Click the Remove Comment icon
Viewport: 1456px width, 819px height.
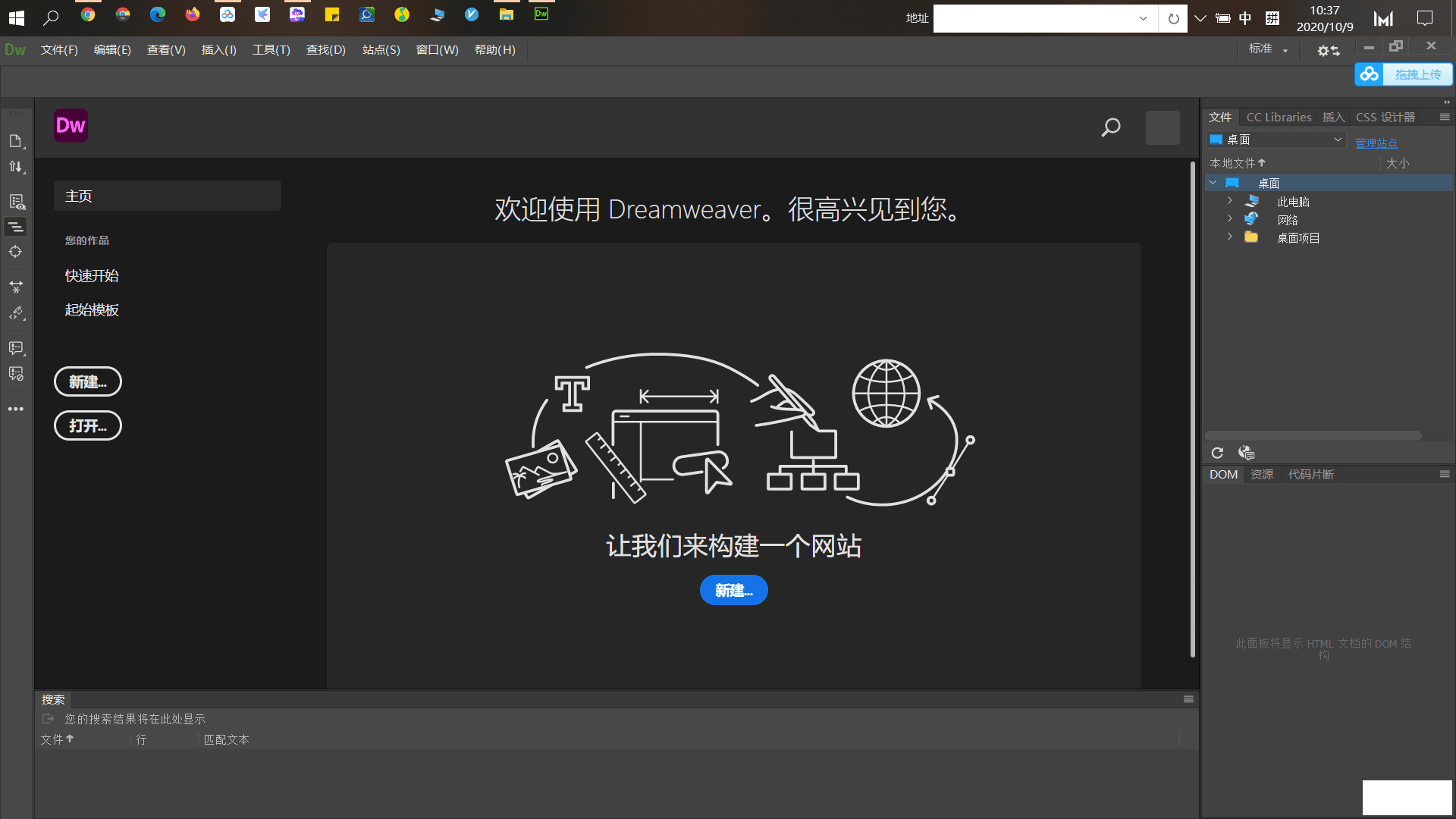(x=15, y=374)
